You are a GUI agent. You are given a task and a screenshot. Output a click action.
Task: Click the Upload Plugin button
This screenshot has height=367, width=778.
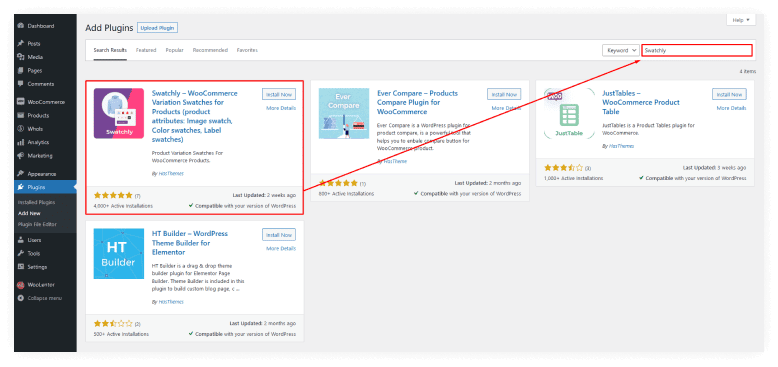pos(157,28)
